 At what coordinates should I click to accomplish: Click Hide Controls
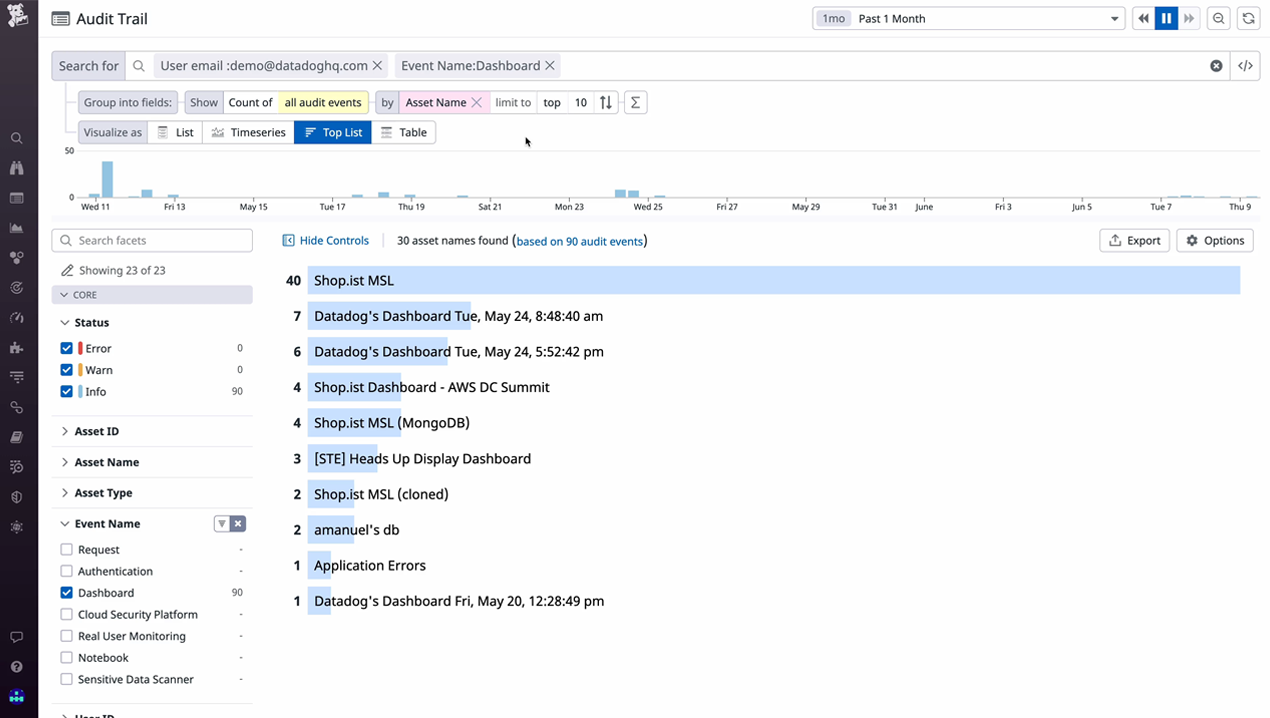coord(326,241)
